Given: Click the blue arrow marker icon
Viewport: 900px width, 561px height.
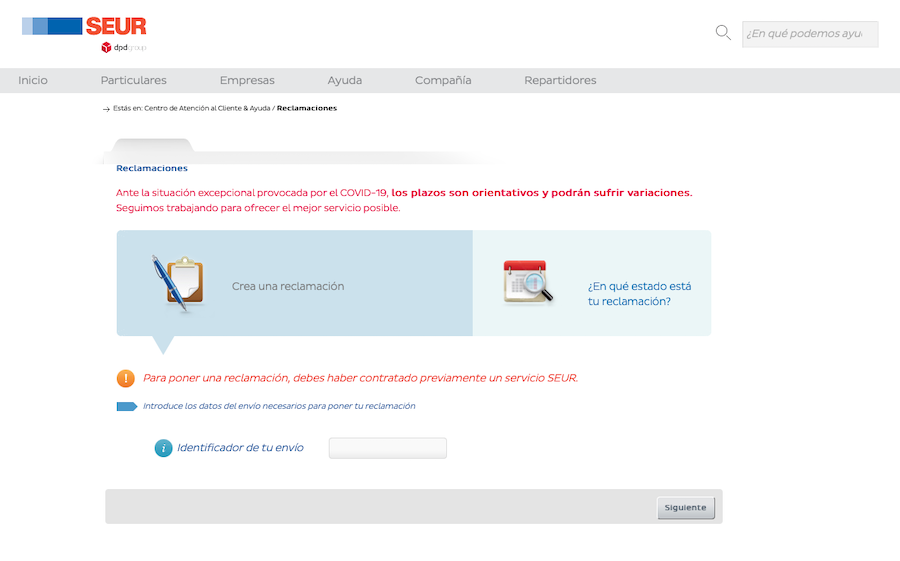Looking at the screenshot, I should click(127, 406).
